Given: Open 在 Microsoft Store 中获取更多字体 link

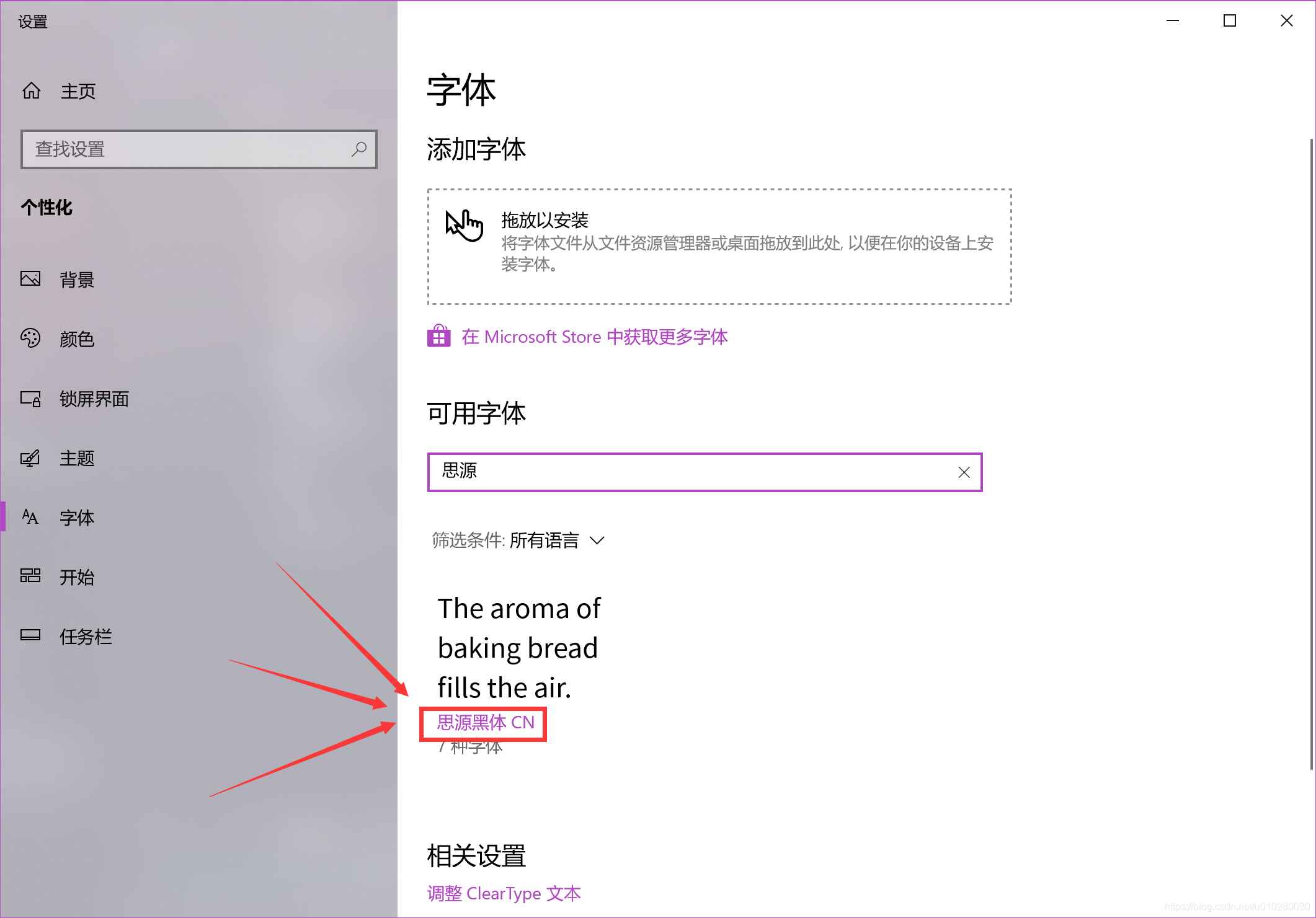Looking at the screenshot, I should tap(594, 337).
